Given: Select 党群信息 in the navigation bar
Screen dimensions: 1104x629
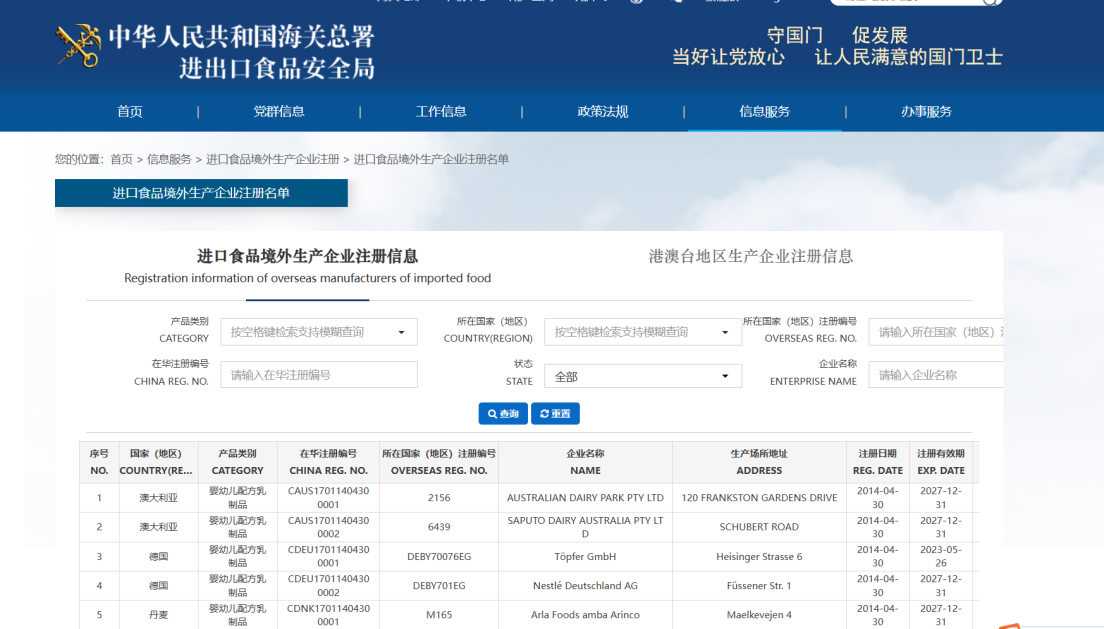Looking at the screenshot, I should 279,112.
